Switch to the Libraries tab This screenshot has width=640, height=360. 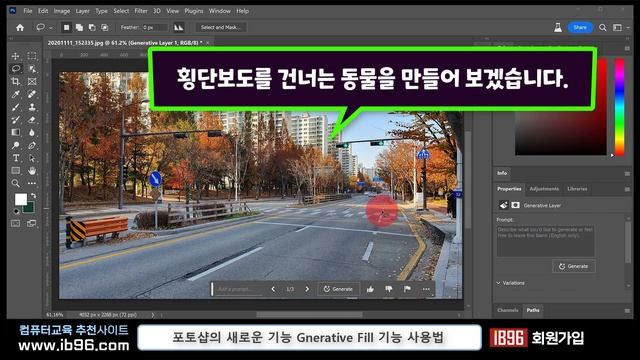tap(577, 189)
